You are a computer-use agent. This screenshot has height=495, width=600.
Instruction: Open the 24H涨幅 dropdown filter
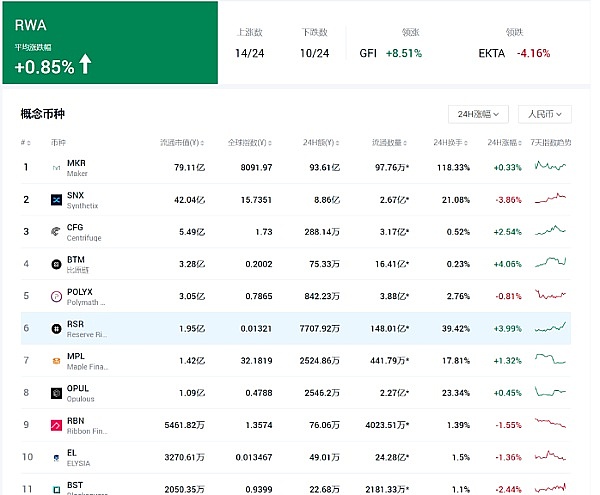point(480,115)
